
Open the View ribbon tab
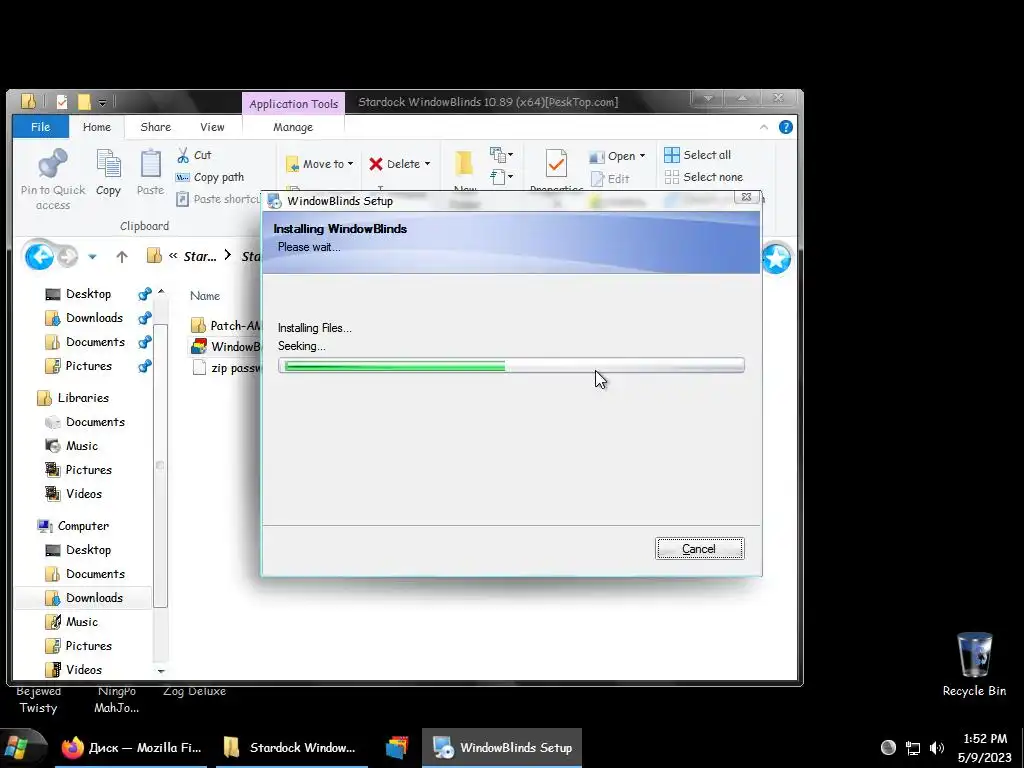(x=212, y=127)
